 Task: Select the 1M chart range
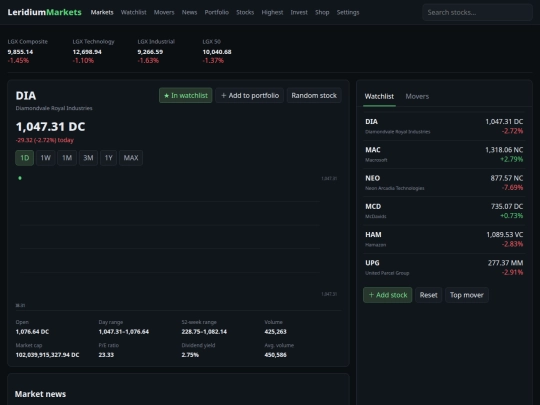(67, 158)
